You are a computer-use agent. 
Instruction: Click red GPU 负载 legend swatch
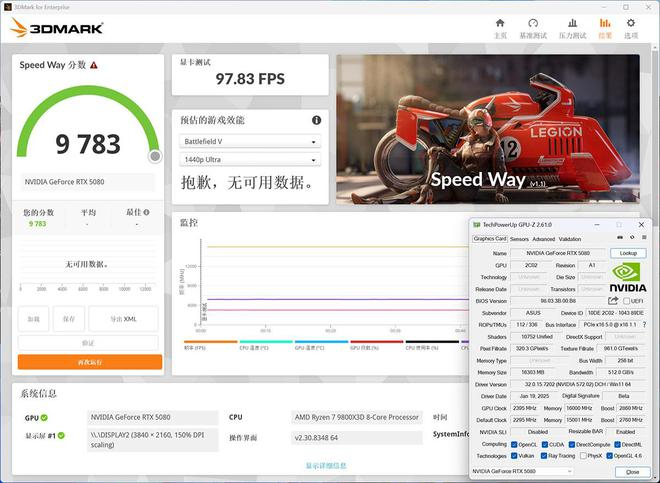click(377, 342)
